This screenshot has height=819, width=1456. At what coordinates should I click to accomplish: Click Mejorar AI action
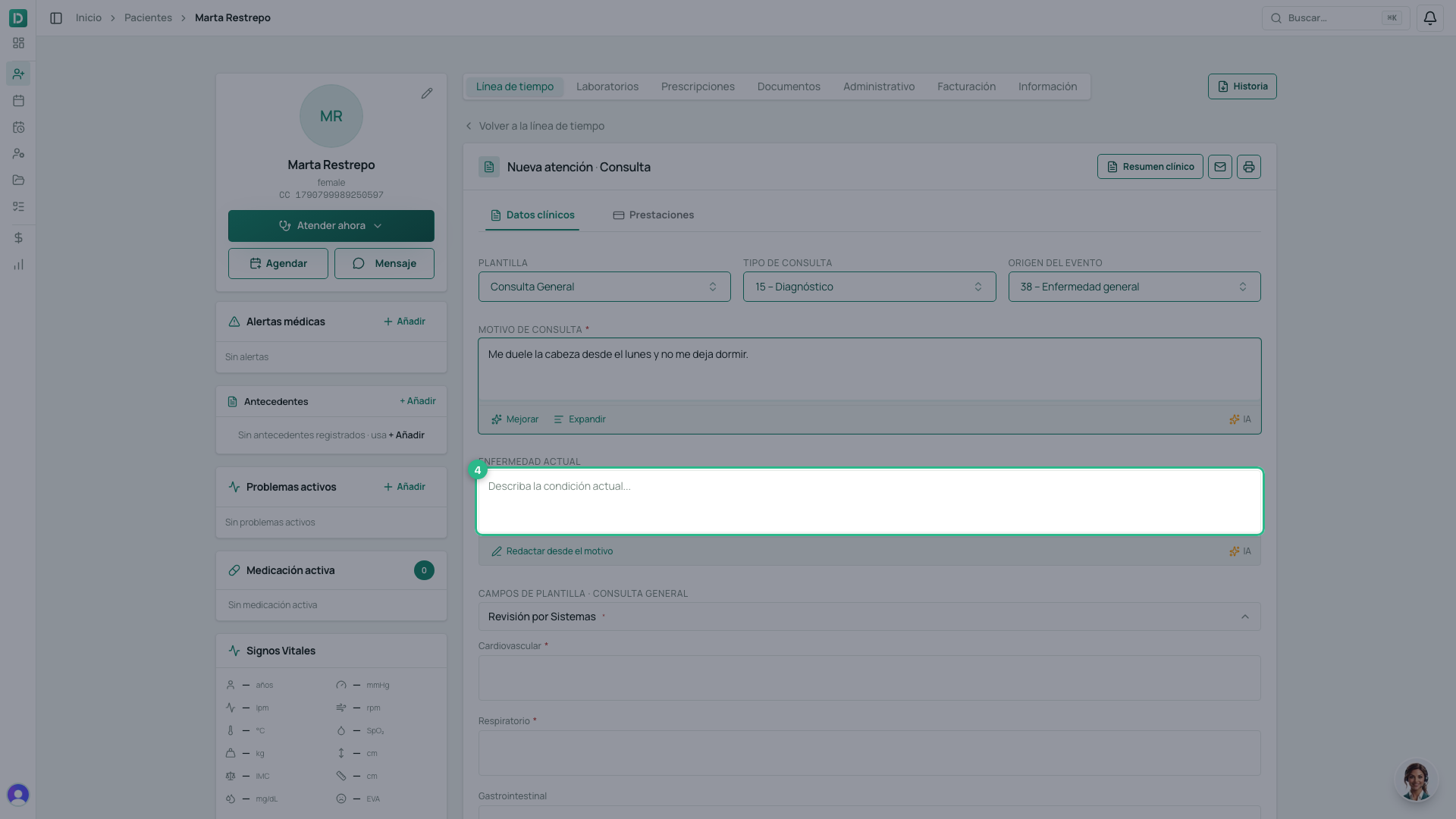coord(515,419)
